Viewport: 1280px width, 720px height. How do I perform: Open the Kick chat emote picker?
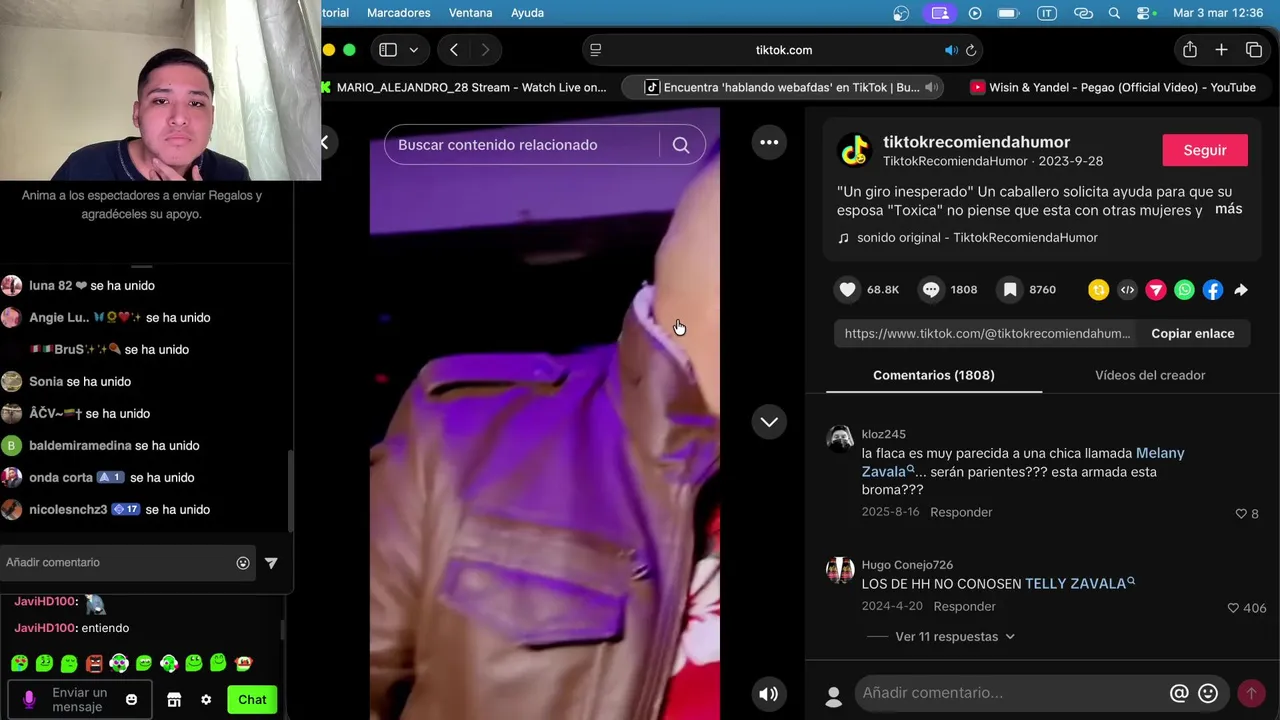tap(131, 700)
